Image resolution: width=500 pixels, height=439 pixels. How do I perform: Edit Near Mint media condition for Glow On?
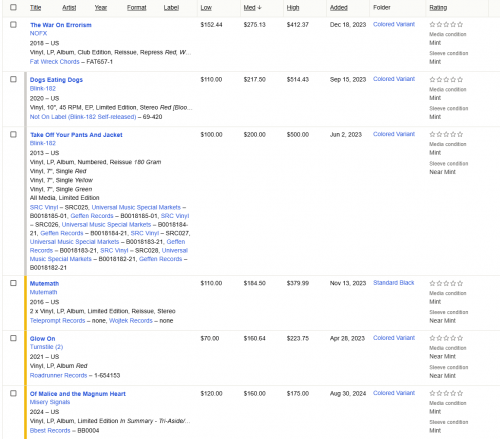coord(442,356)
